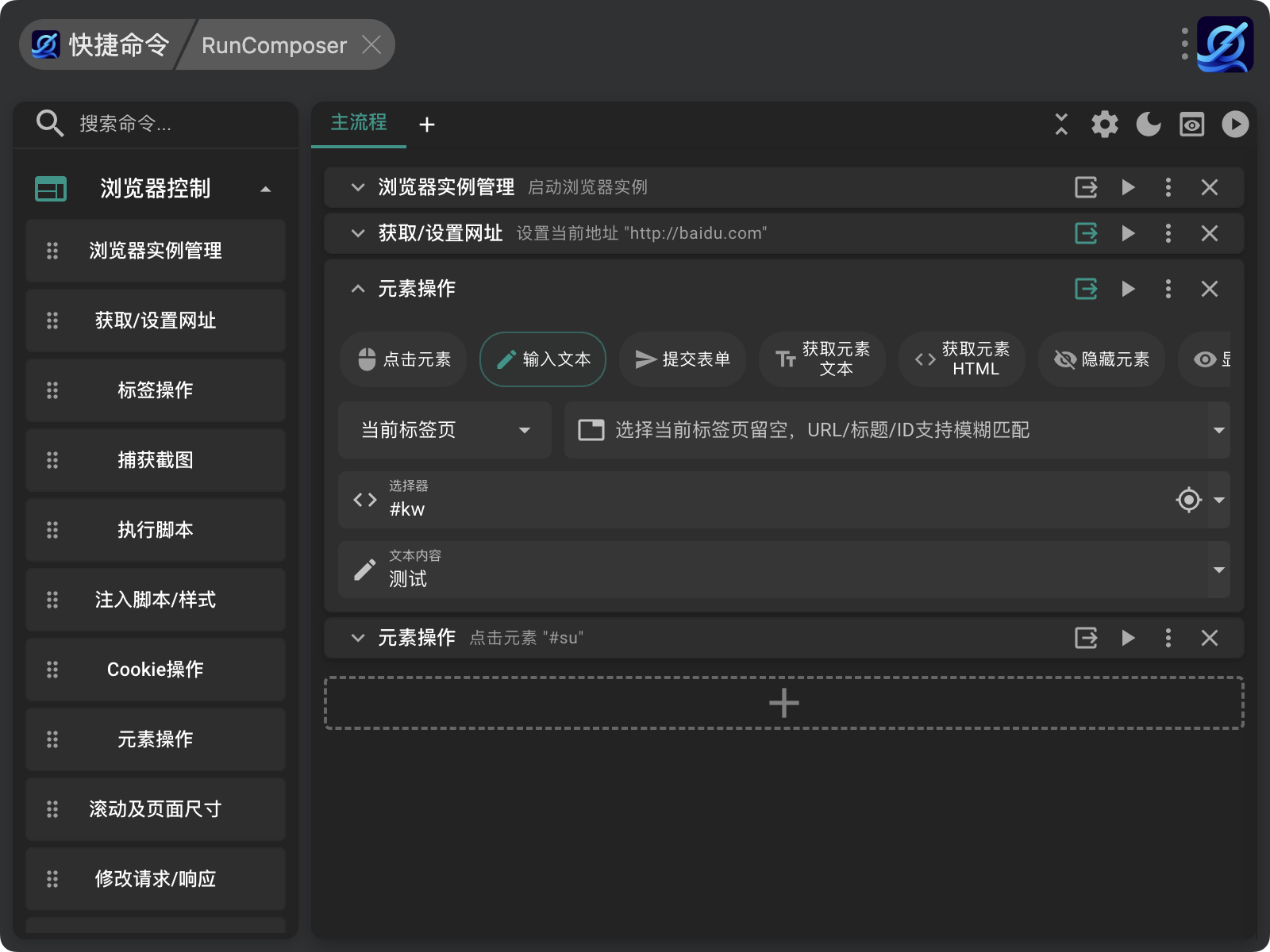Open dropdown arrow of 文本内容 field
The image size is (1270, 952).
[x=1219, y=570]
